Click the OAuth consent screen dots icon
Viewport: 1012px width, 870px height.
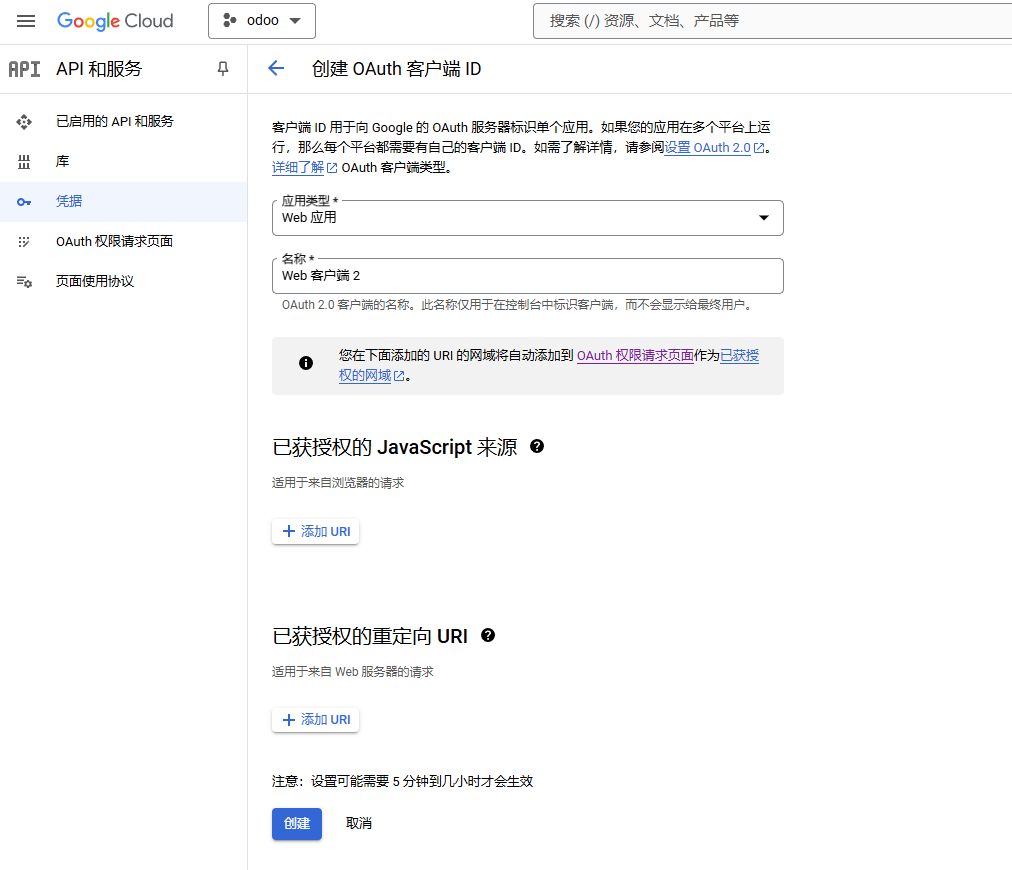point(24,241)
